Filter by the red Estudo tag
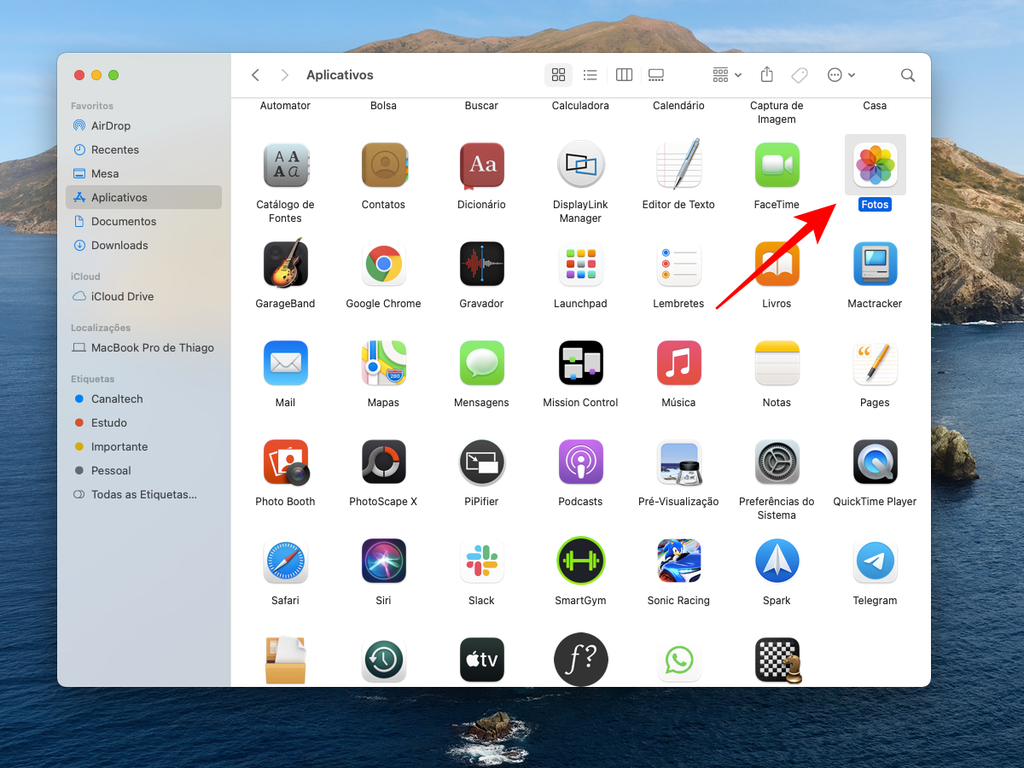 point(144,423)
